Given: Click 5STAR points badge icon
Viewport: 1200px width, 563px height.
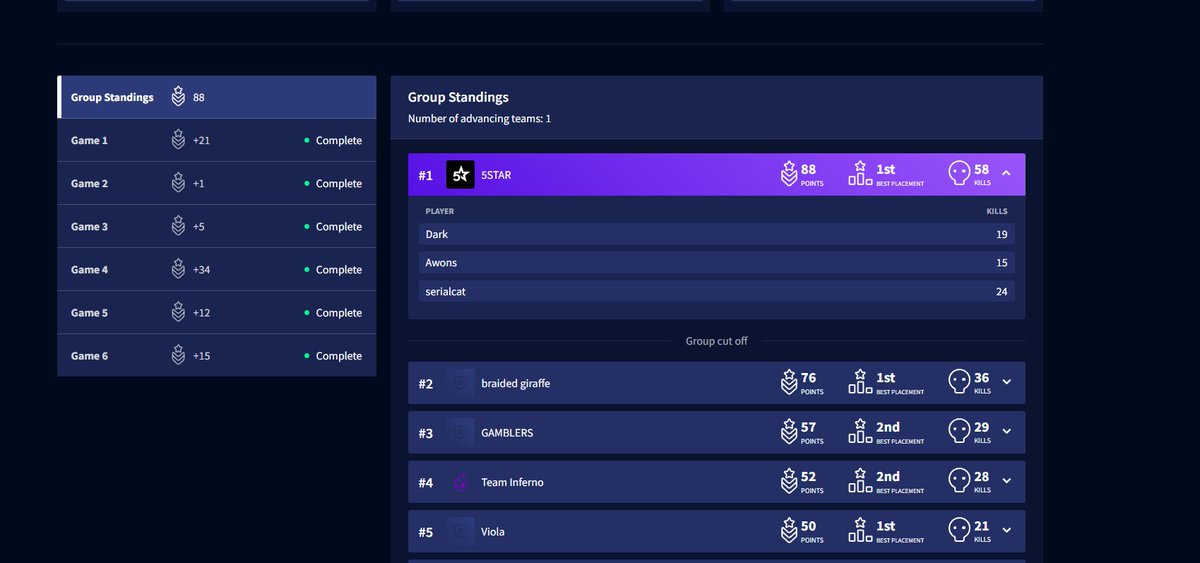Looking at the screenshot, I should tap(789, 173).
